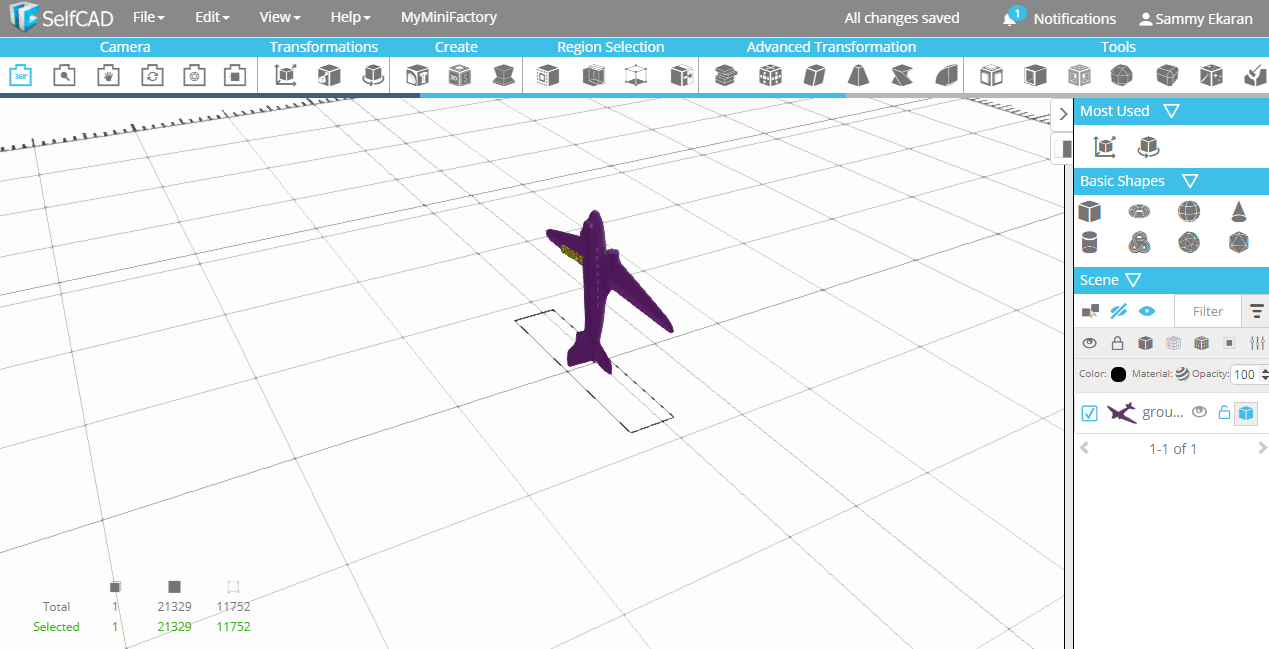Choose edge region selection icon
The image size is (1269, 649).
[x=594, y=75]
